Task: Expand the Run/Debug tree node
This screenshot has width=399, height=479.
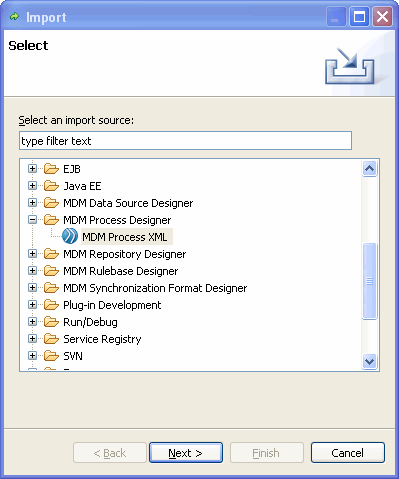Action: pyautogui.click(x=32, y=322)
